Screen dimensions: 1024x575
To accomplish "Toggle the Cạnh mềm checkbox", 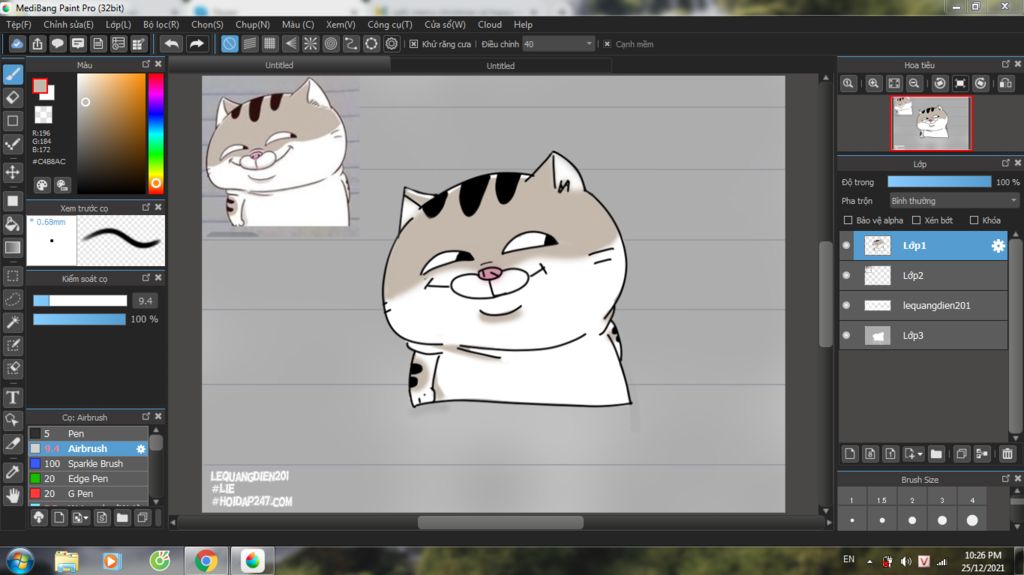I will [607, 44].
